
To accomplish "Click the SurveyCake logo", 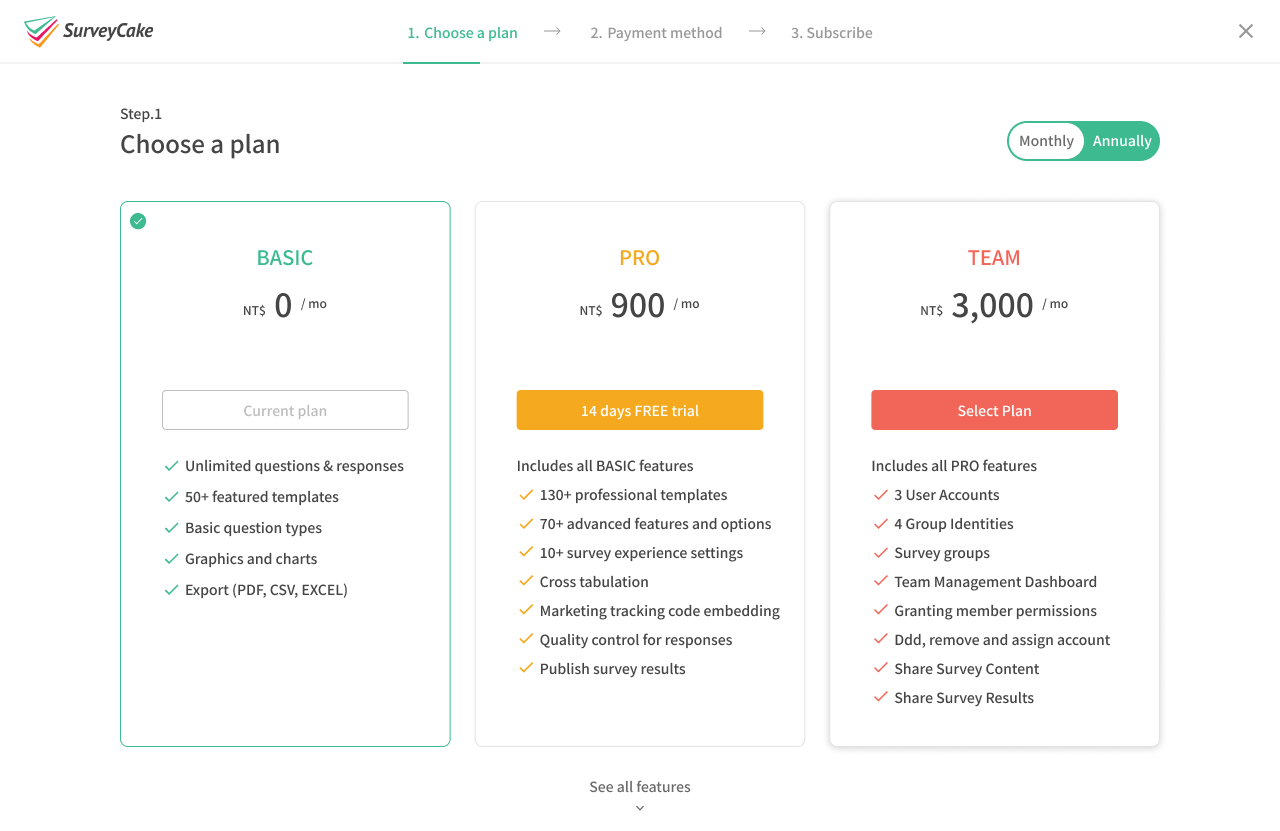I will click(89, 31).
